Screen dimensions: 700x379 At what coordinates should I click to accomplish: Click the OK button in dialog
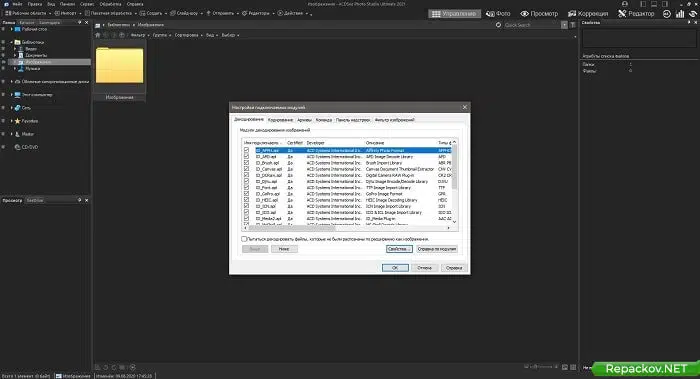[x=395, y=268]
